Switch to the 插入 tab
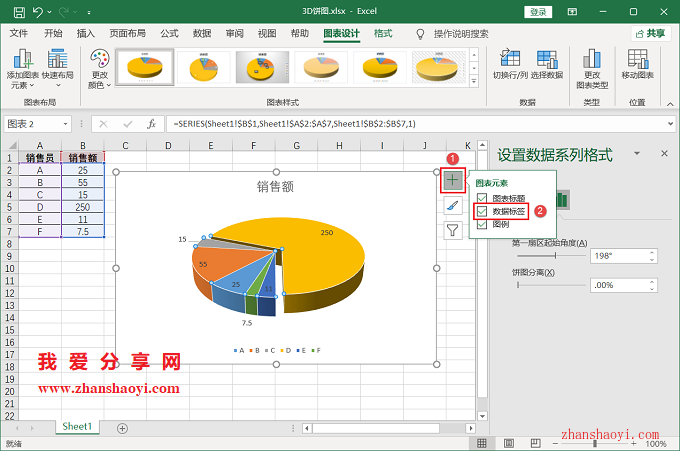 pos(85,33)
